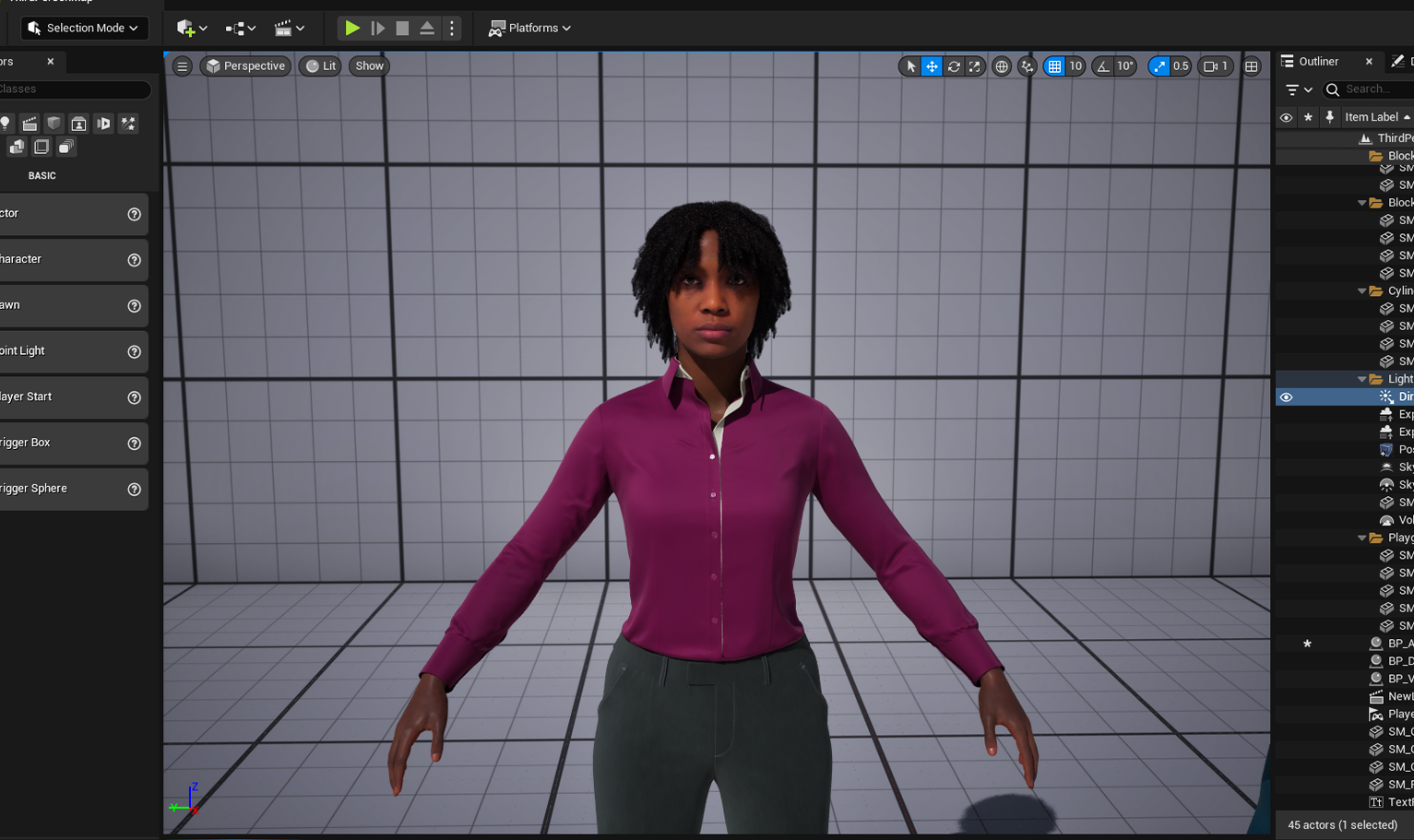1414x840 pixels.
Task: Open help for Trigger Sphere actor
Action: (x=134, y=490)
